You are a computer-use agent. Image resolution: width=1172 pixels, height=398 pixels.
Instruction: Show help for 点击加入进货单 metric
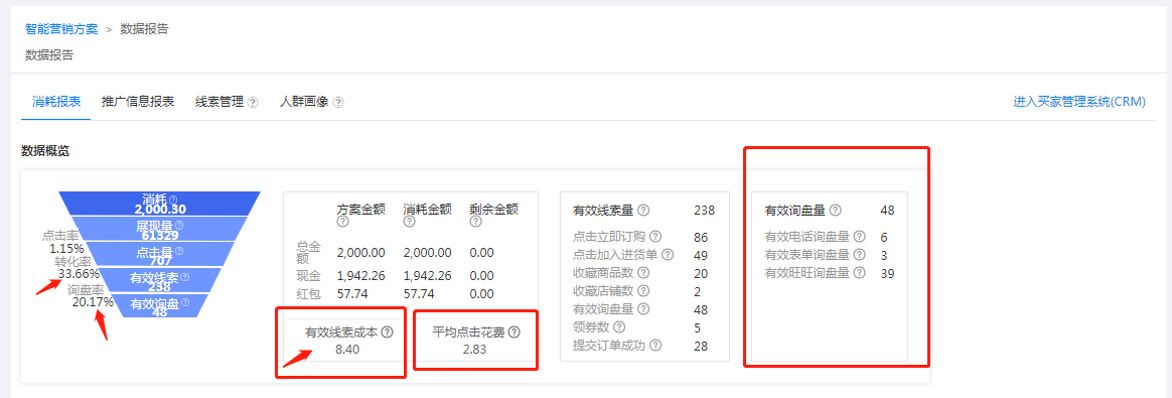point(667,254)
